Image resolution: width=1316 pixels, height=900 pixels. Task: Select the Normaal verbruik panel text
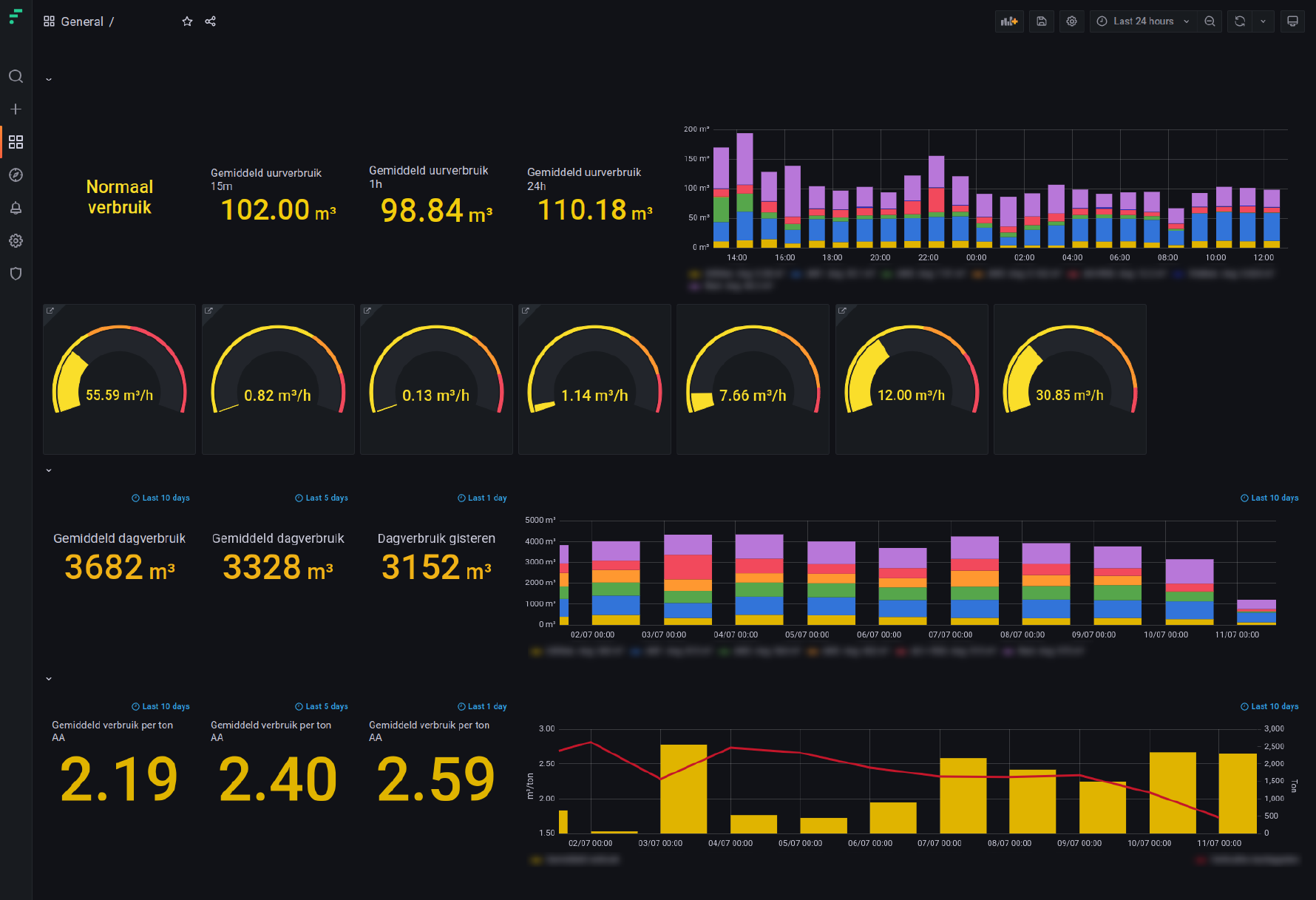pyautogui.click(x=120, y=197)
